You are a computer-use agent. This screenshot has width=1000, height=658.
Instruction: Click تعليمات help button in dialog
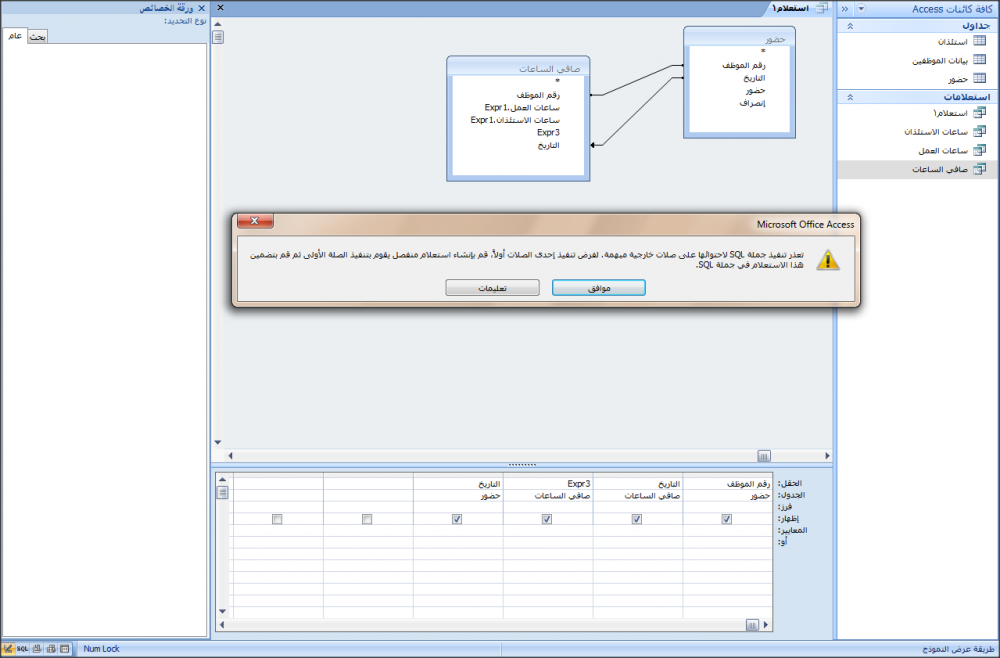click(x=491, y=287)
